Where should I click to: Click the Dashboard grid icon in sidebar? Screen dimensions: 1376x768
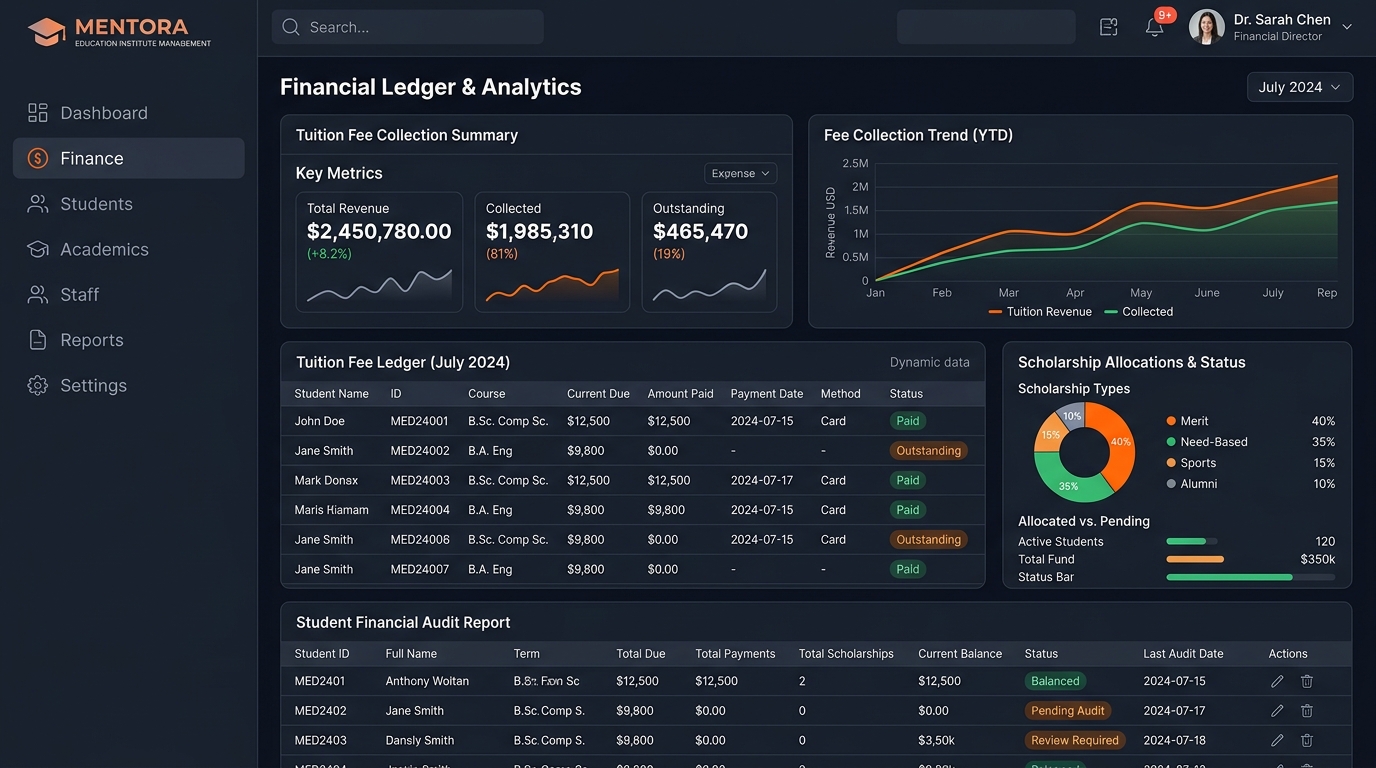click(x=38, y=113)
